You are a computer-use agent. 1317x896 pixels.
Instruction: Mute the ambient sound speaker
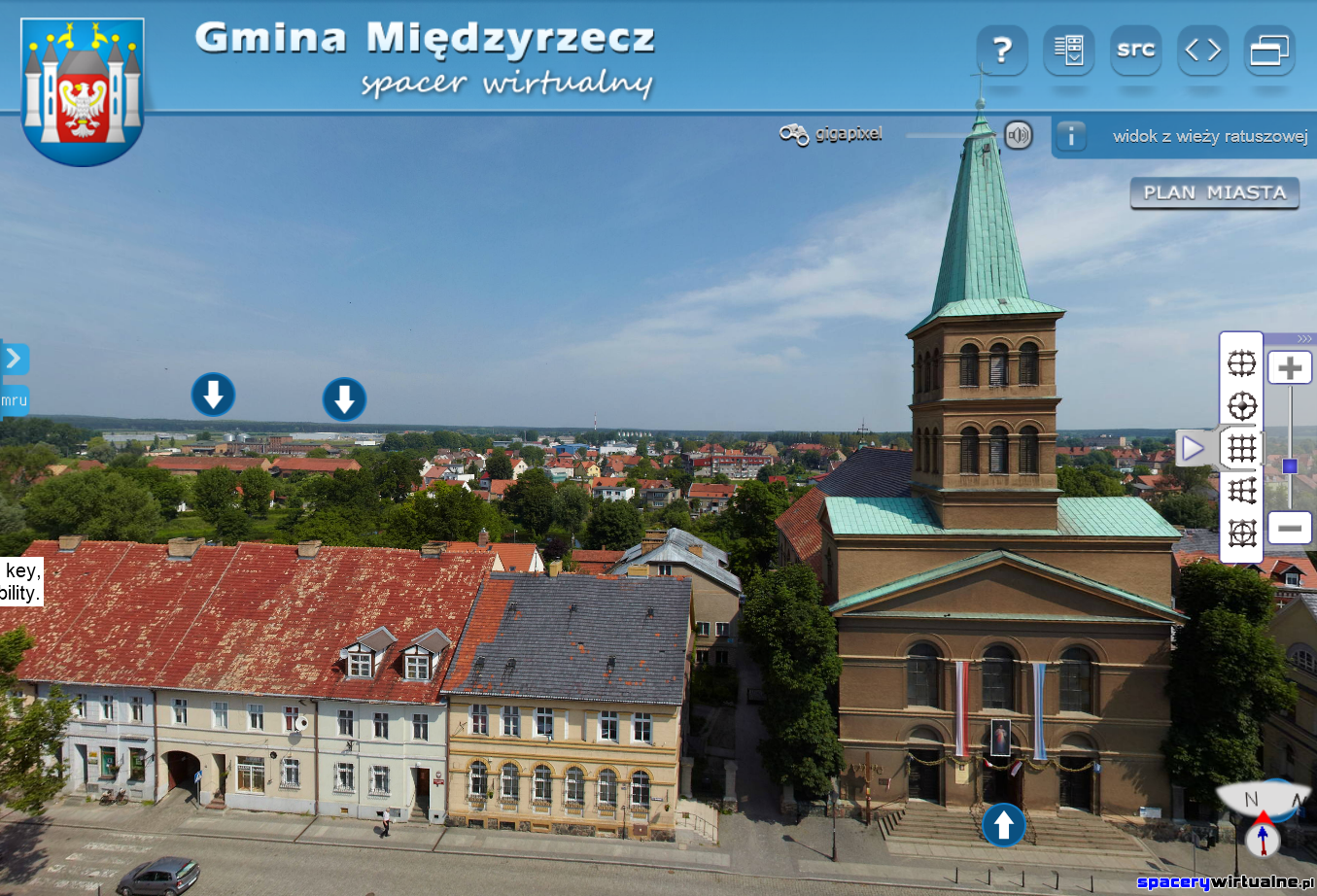[1018, 134]
